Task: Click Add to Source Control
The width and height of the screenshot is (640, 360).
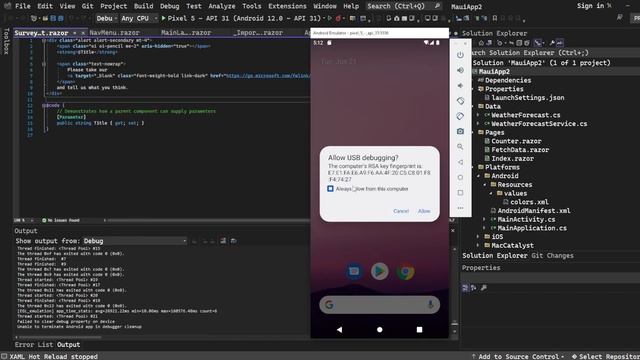Action: (519, 356)
